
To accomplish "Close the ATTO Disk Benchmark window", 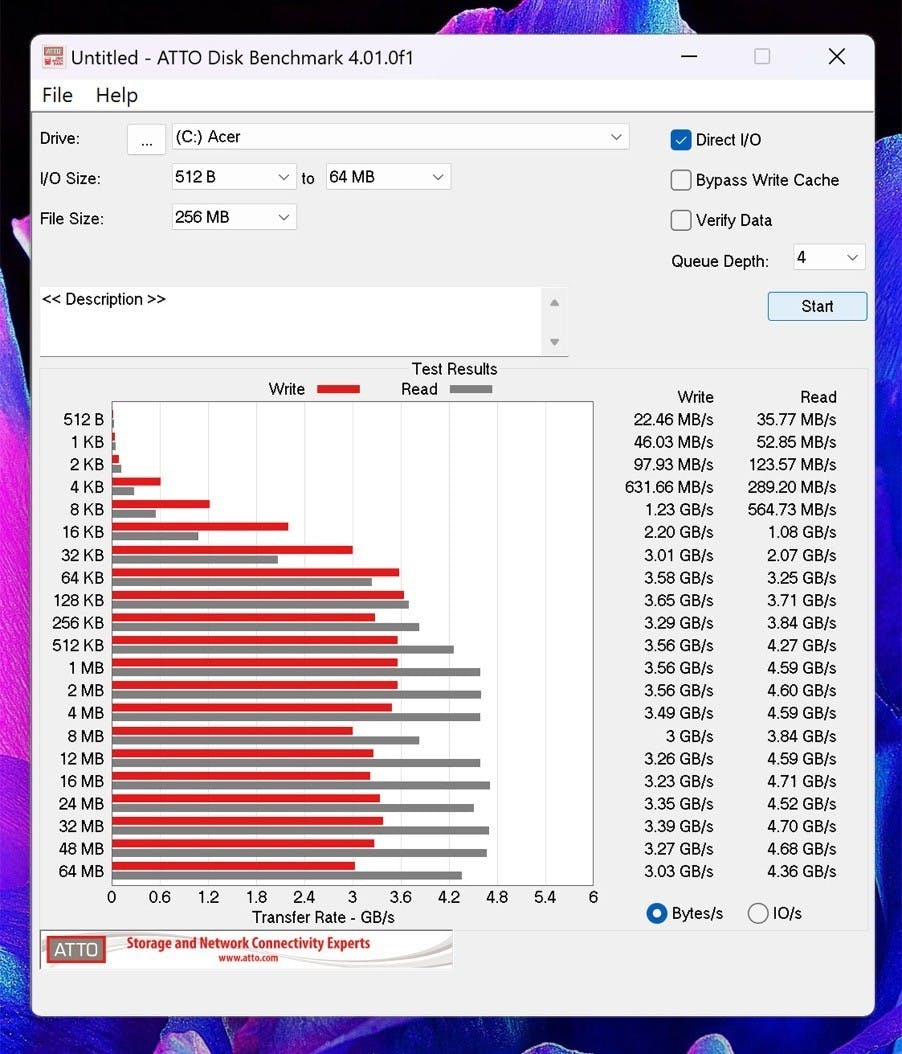I will (837, 56).
